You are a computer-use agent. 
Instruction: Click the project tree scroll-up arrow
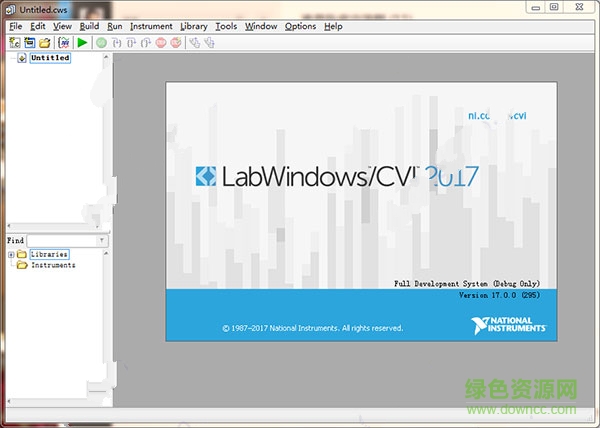point(106,57)
